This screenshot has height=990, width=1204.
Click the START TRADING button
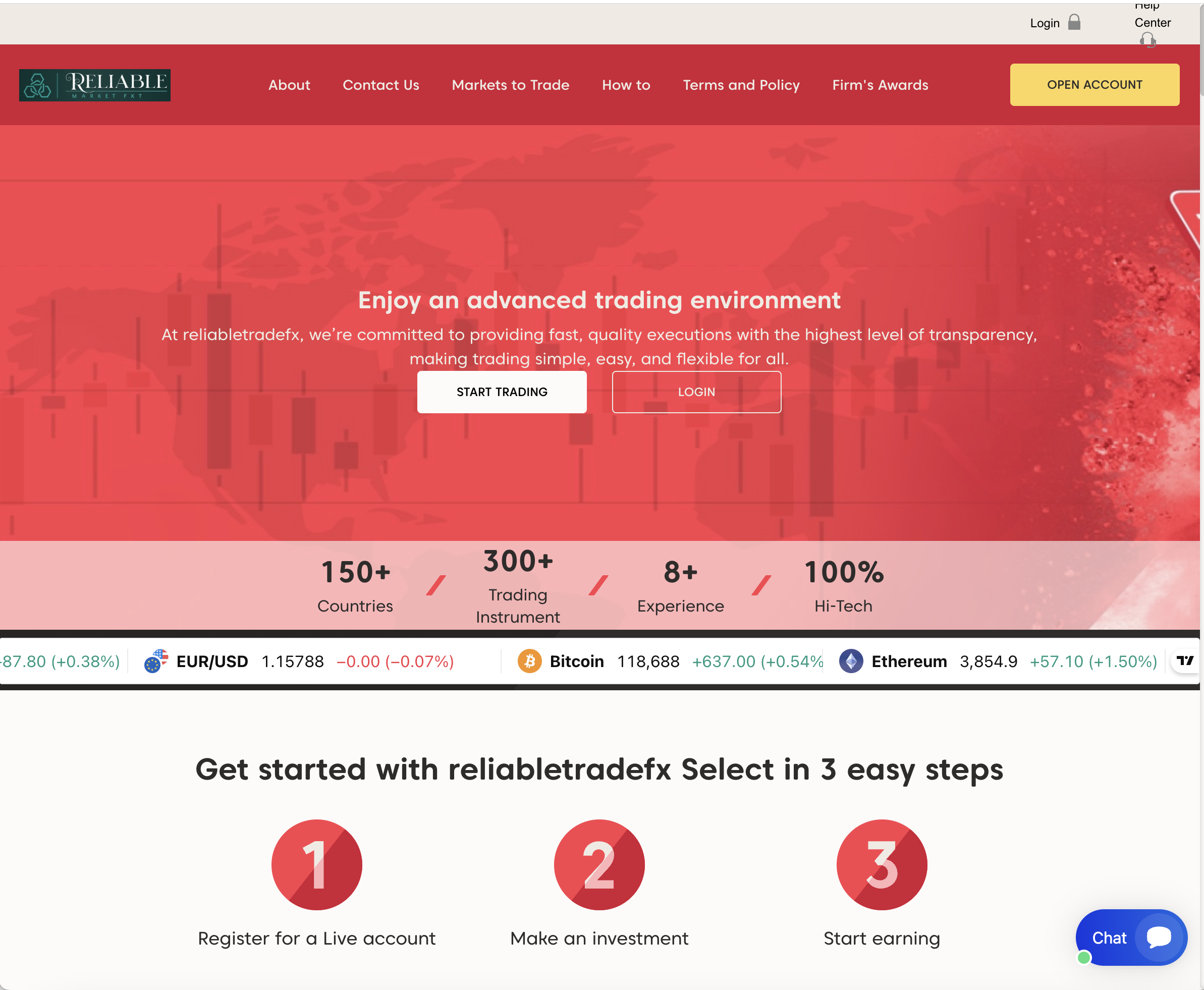click(502, 393)
